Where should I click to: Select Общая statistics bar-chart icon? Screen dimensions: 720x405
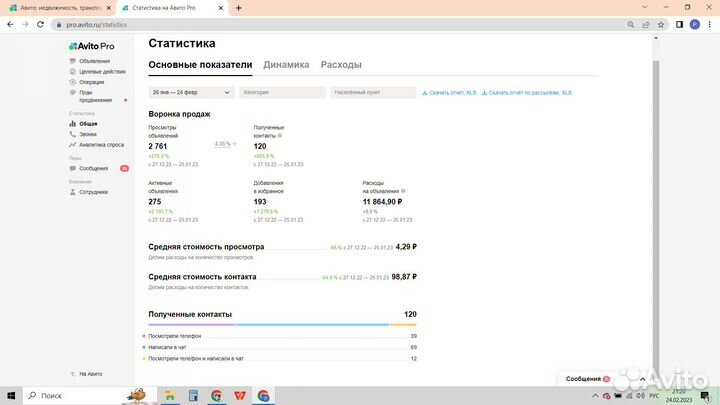73,124
